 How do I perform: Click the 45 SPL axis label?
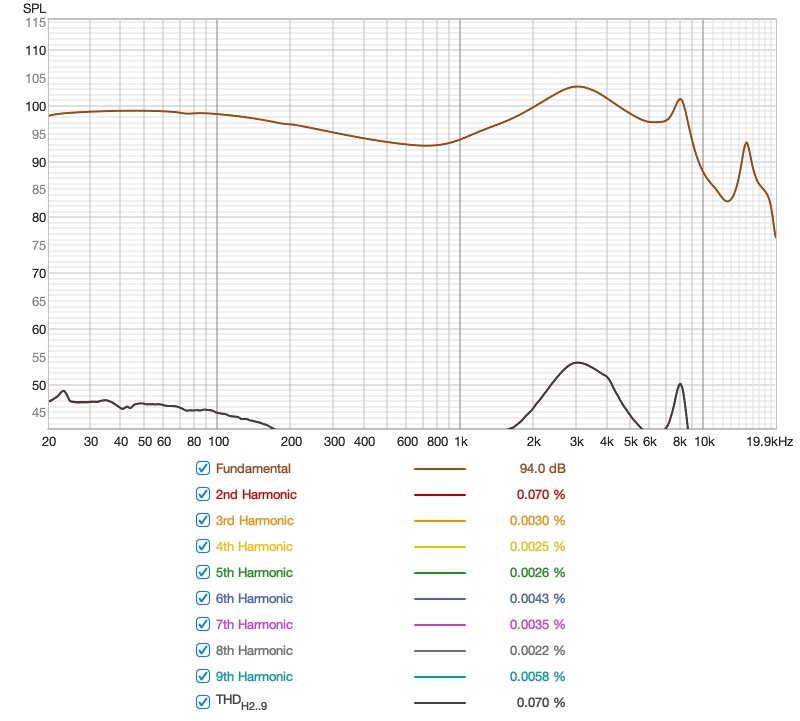click(x=39, y=413)
